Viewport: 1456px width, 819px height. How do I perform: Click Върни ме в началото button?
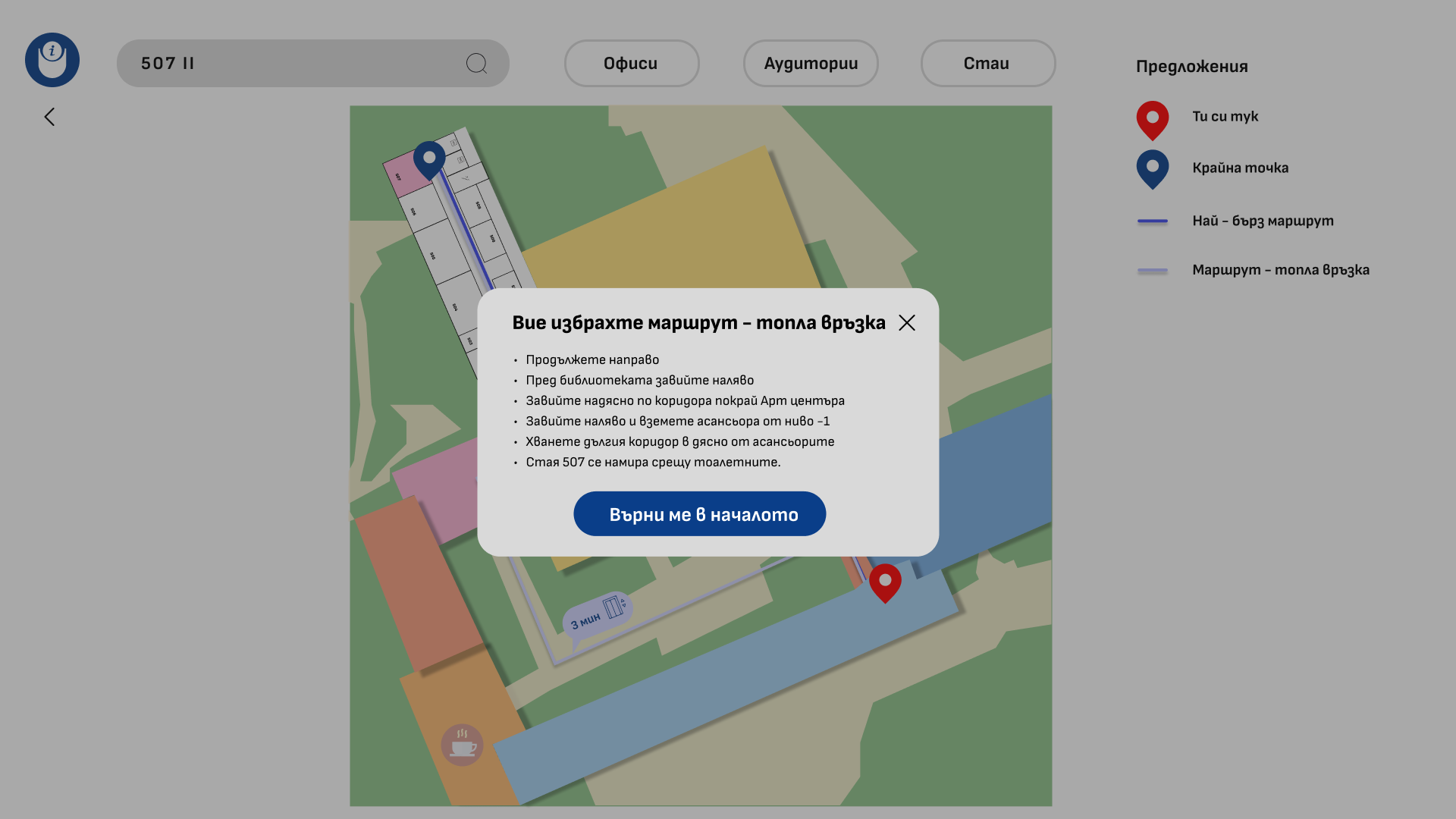700,514
